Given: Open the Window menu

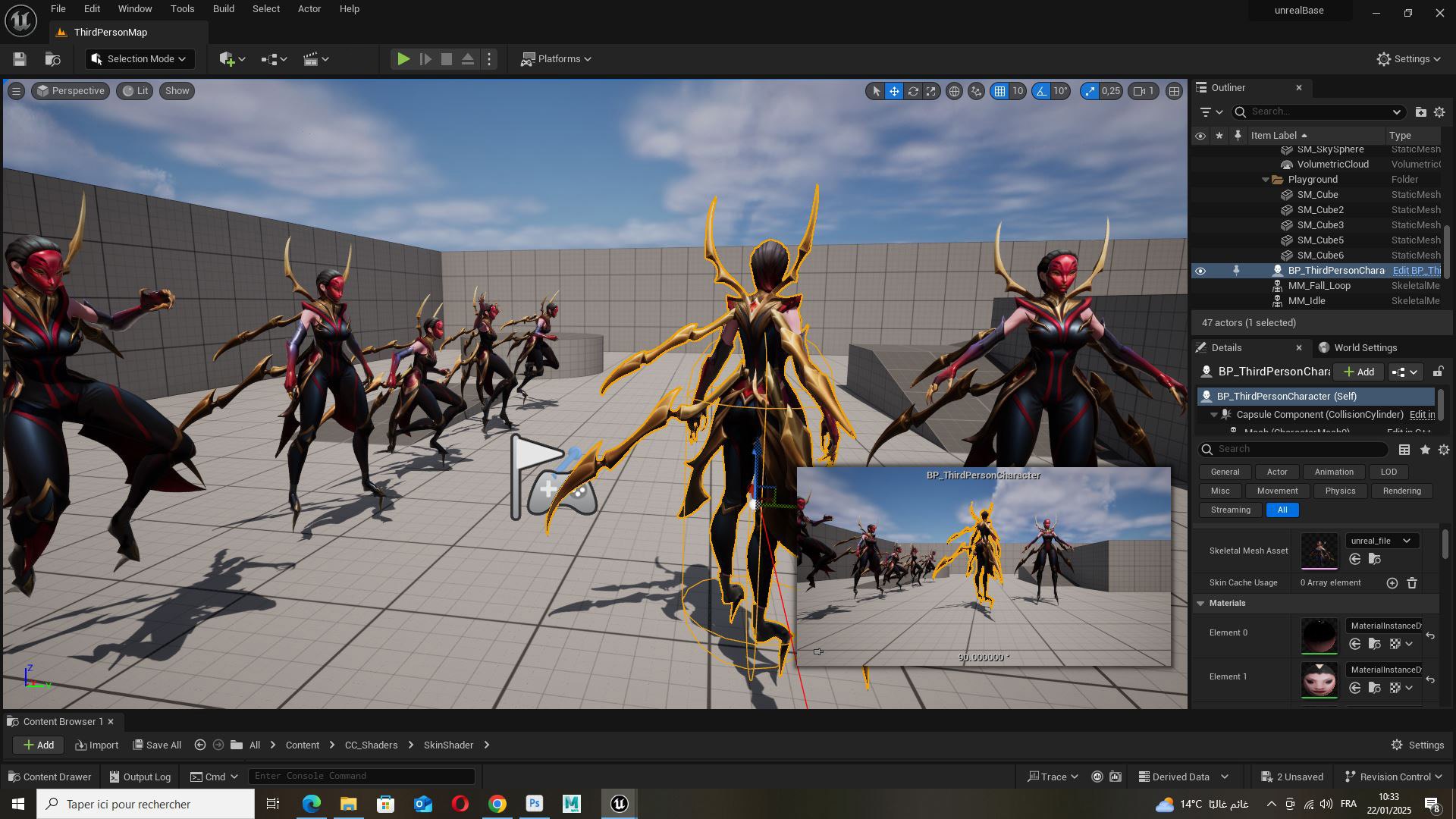Looking at the screenshot, I should (x=135, y=9).
